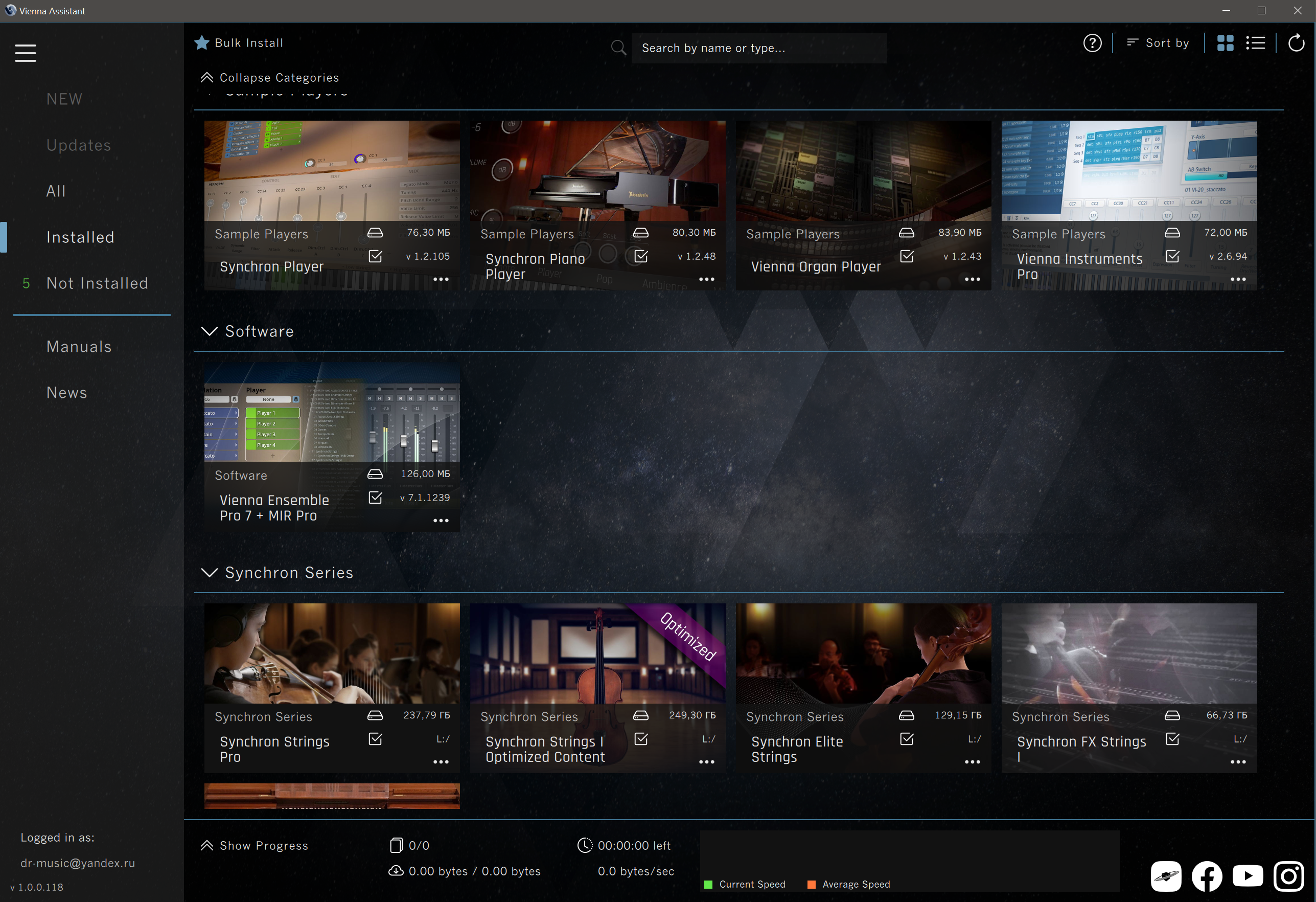This screenshot has width=1316, height=902.
Task: Click the disk icon on Synchron Elite Strings card
Action: (907, 715)
